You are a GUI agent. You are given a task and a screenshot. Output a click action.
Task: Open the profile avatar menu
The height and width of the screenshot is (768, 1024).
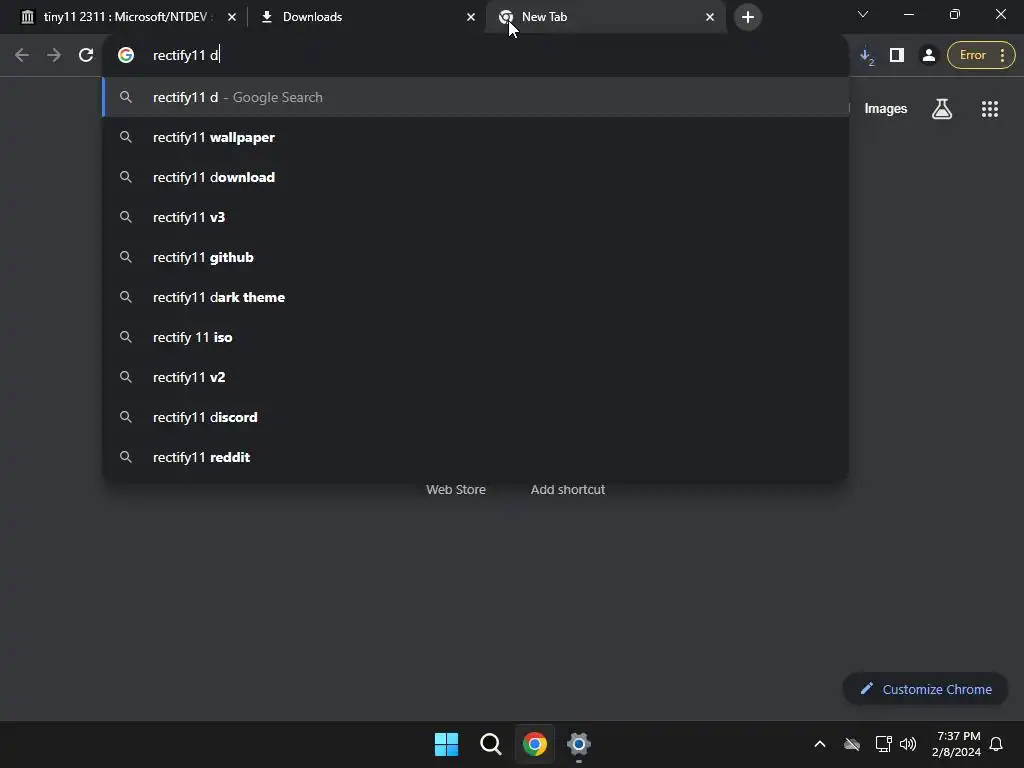928,56
